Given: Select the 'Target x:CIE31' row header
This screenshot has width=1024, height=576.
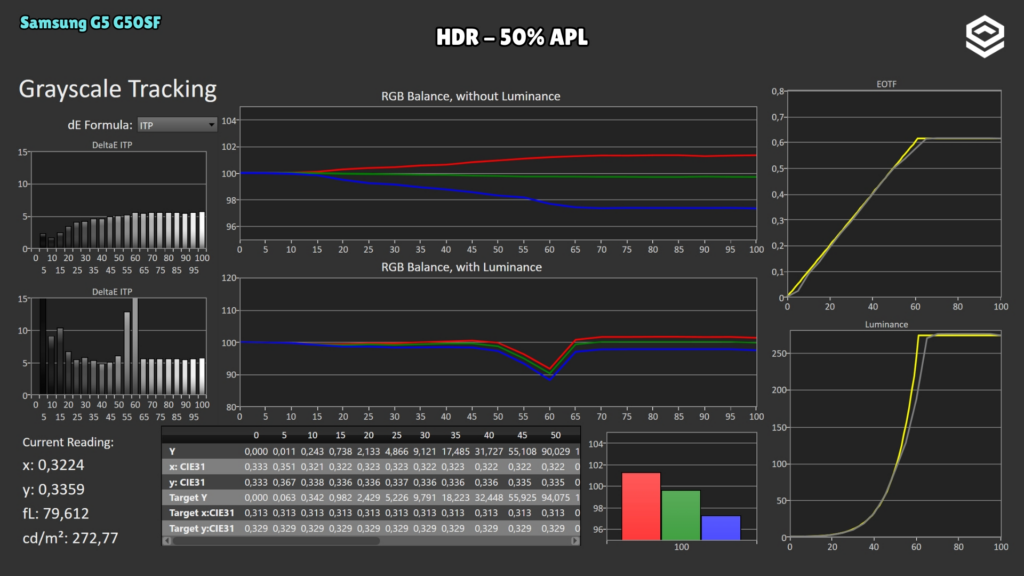Looking at the screenshot, I should [x=201, y=513].
